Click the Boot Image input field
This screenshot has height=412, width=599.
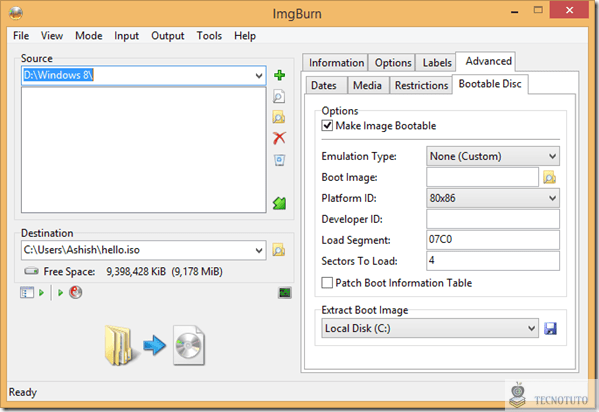[482, 177]
